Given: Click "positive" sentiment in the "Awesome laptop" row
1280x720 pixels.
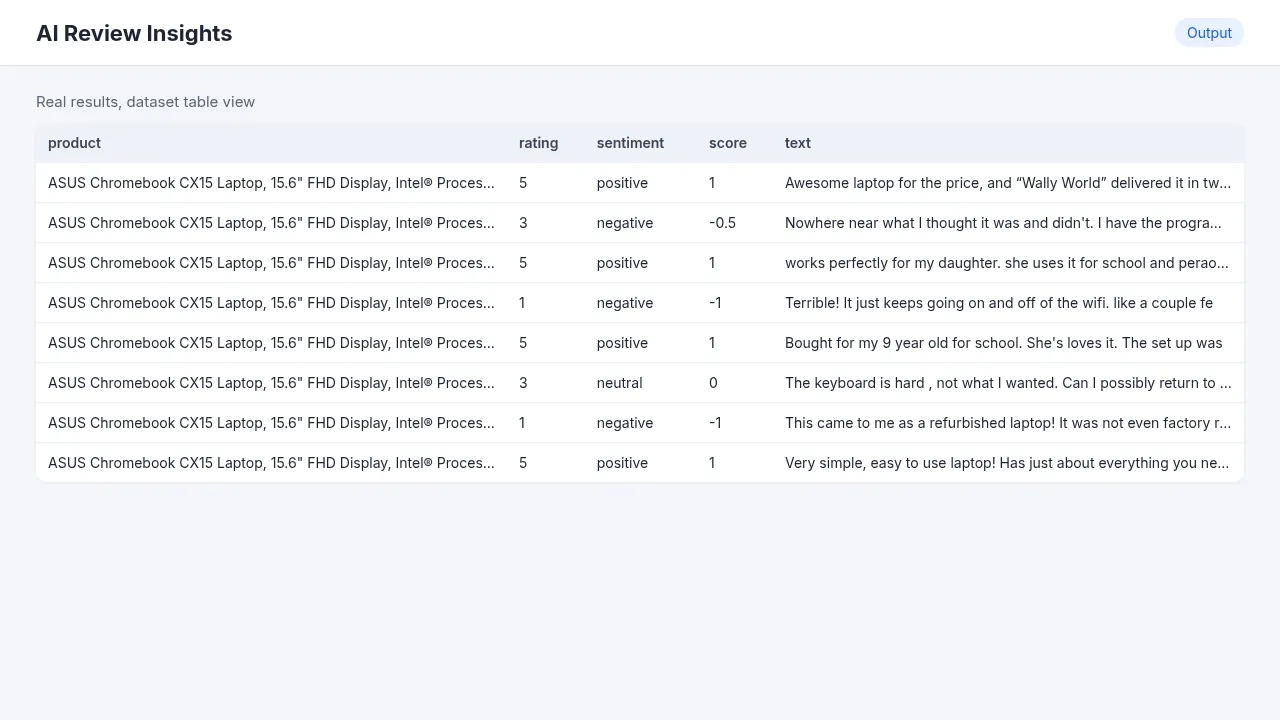Looking at the screenshot, I should tap(622, 183).
